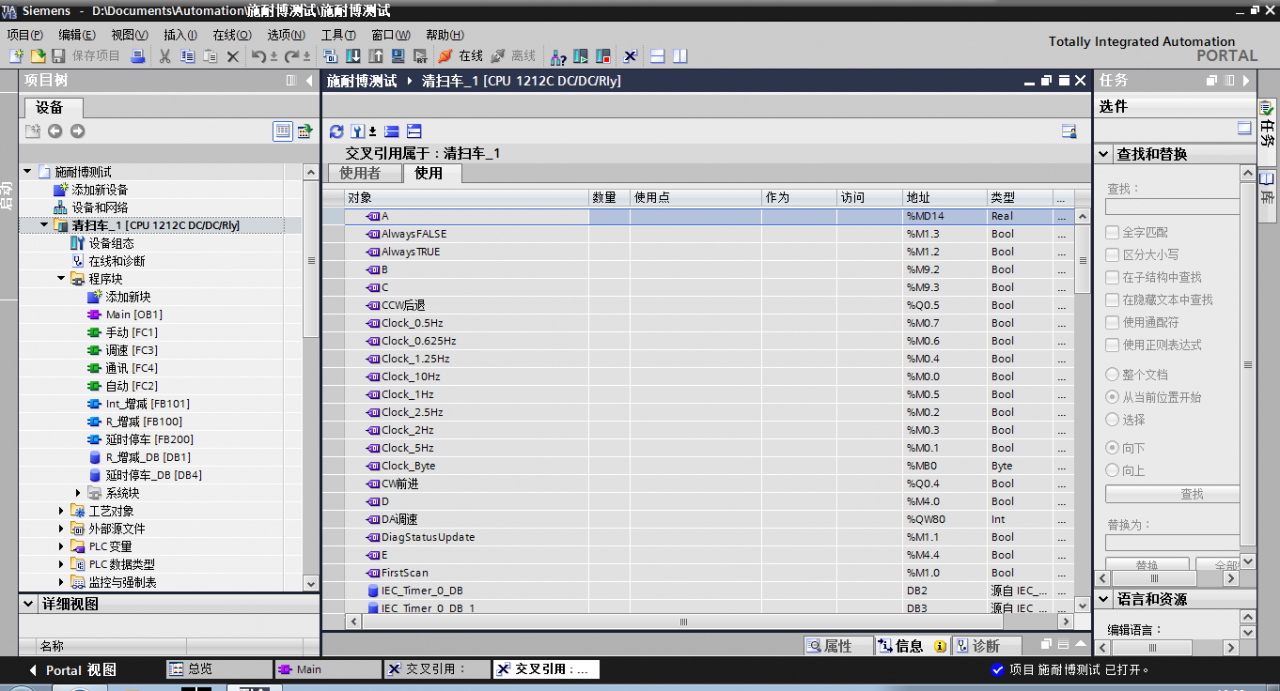Click the Accessible devices icon
The image size is (1280, 691).
click(x=557, y=56)
